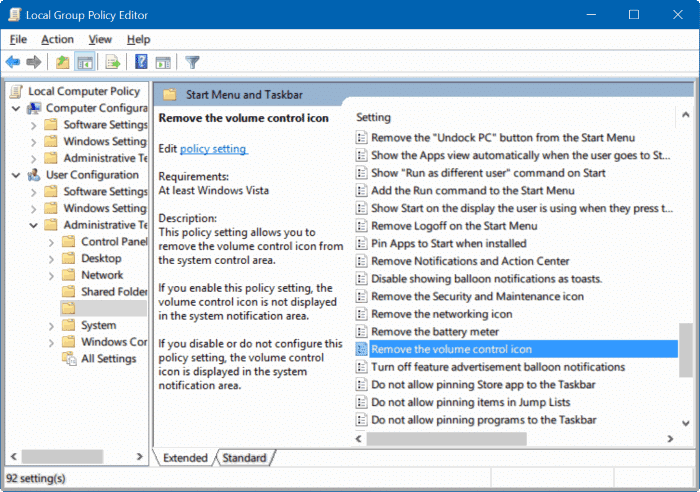Expand Software Settings under Computer Configuration
This screenshot has width=700, height=492.
pyautogui.click(x=33, y=125)
